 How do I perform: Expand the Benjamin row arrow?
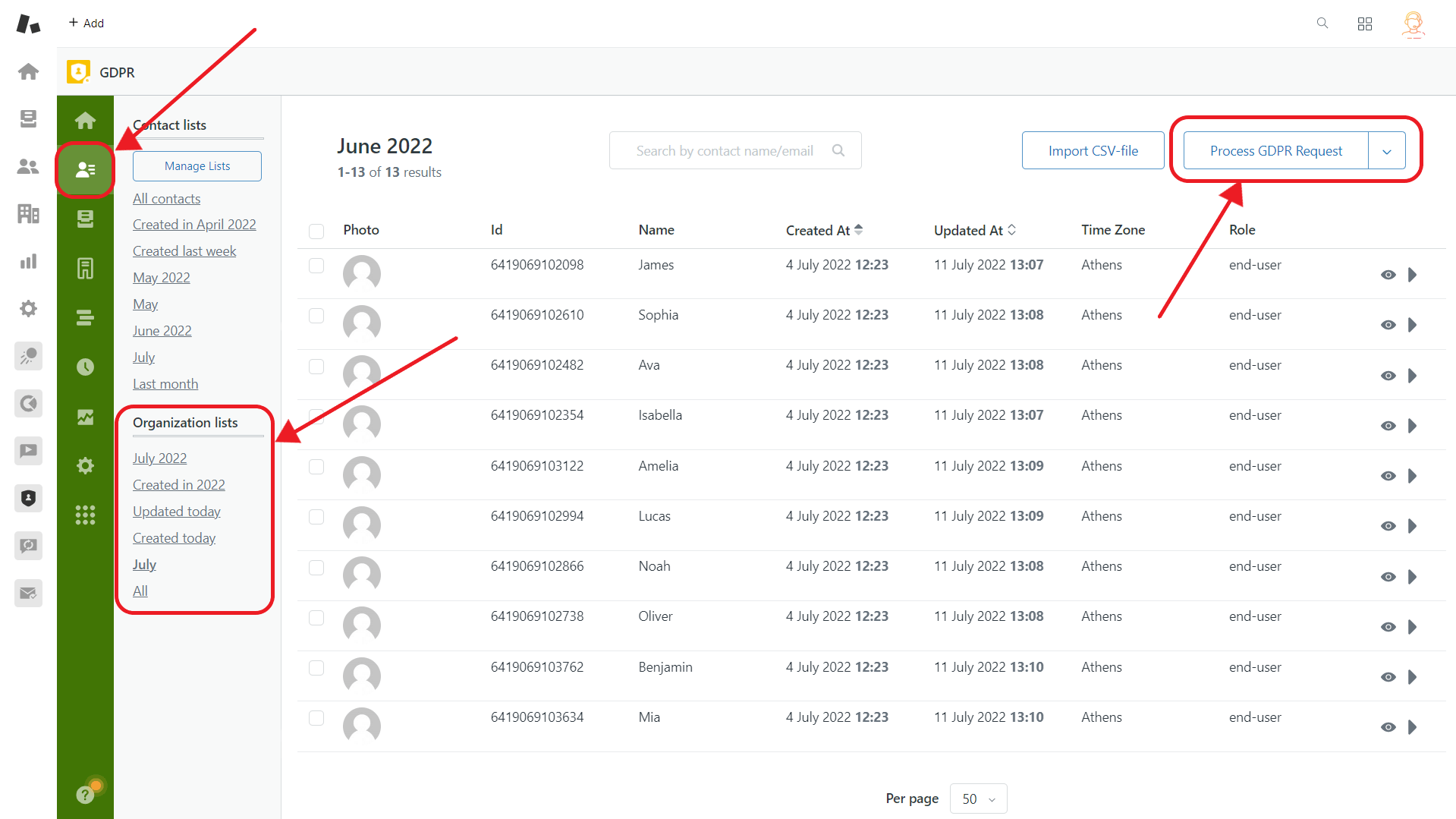tap(1413, 677)
